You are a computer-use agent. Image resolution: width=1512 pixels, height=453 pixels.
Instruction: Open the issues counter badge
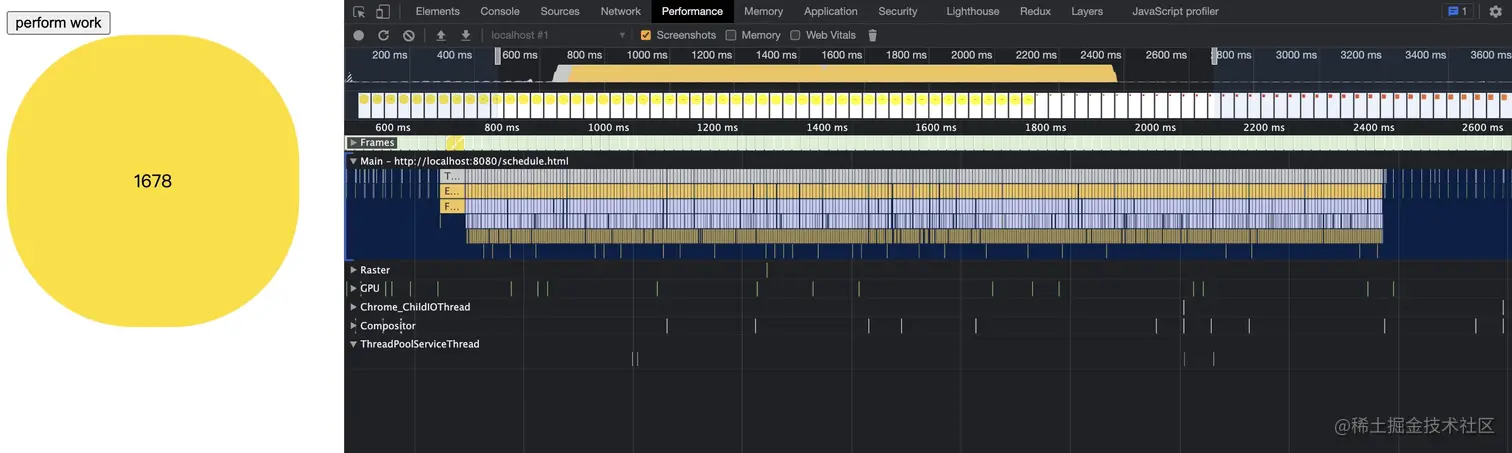point(1457,12)
